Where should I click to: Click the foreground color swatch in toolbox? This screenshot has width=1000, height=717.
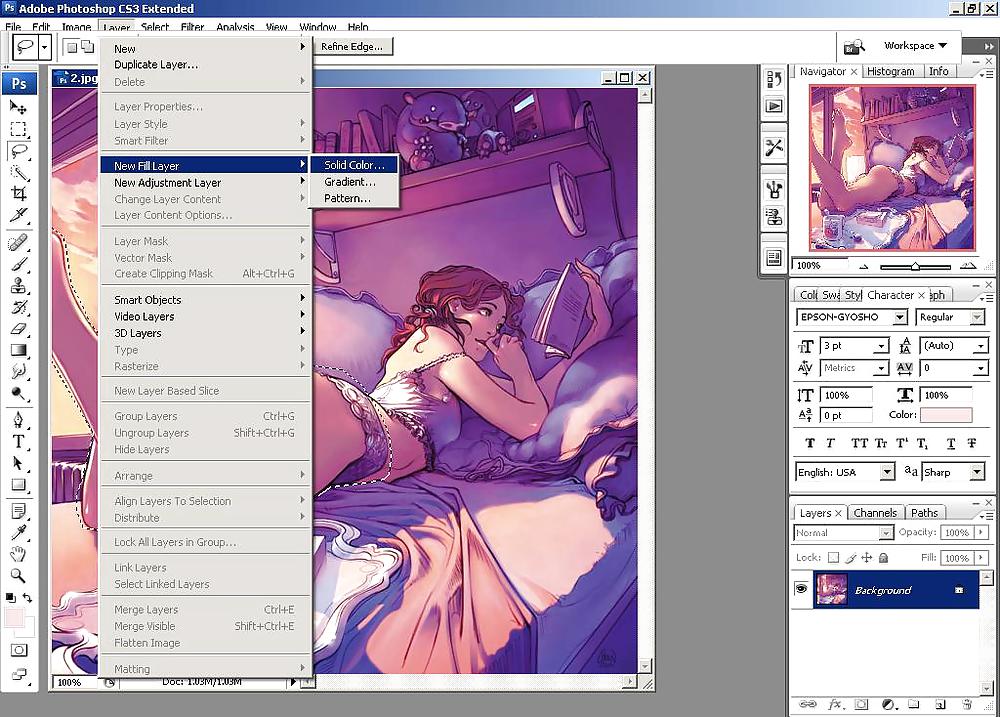(14, 617)
